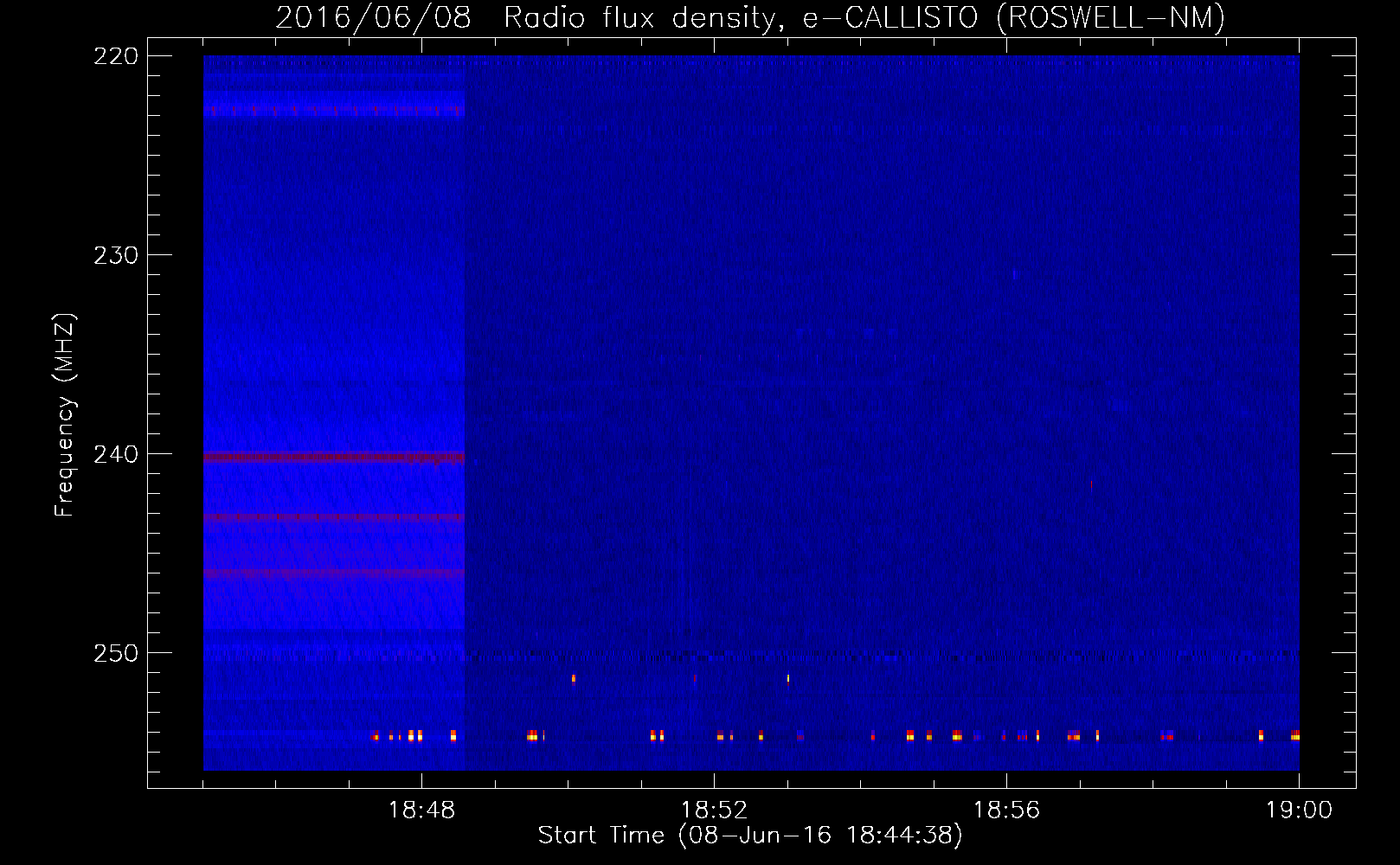Click the 'Start Time (08-Jun-16 18:44:38)' label

pyautogui.click(x=750, y=836)
